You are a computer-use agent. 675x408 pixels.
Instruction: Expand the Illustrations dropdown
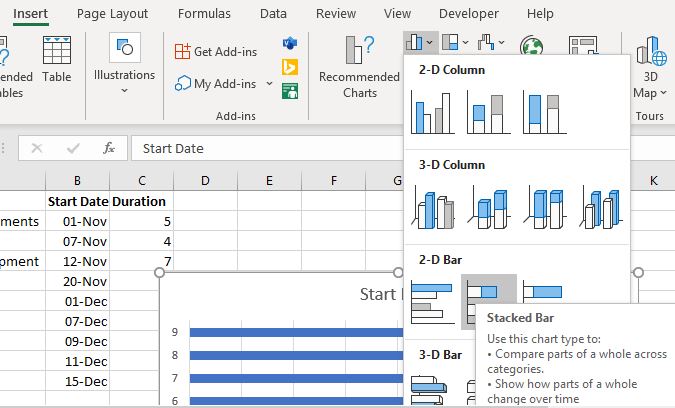pyautogui.click(x=124, y=90)
